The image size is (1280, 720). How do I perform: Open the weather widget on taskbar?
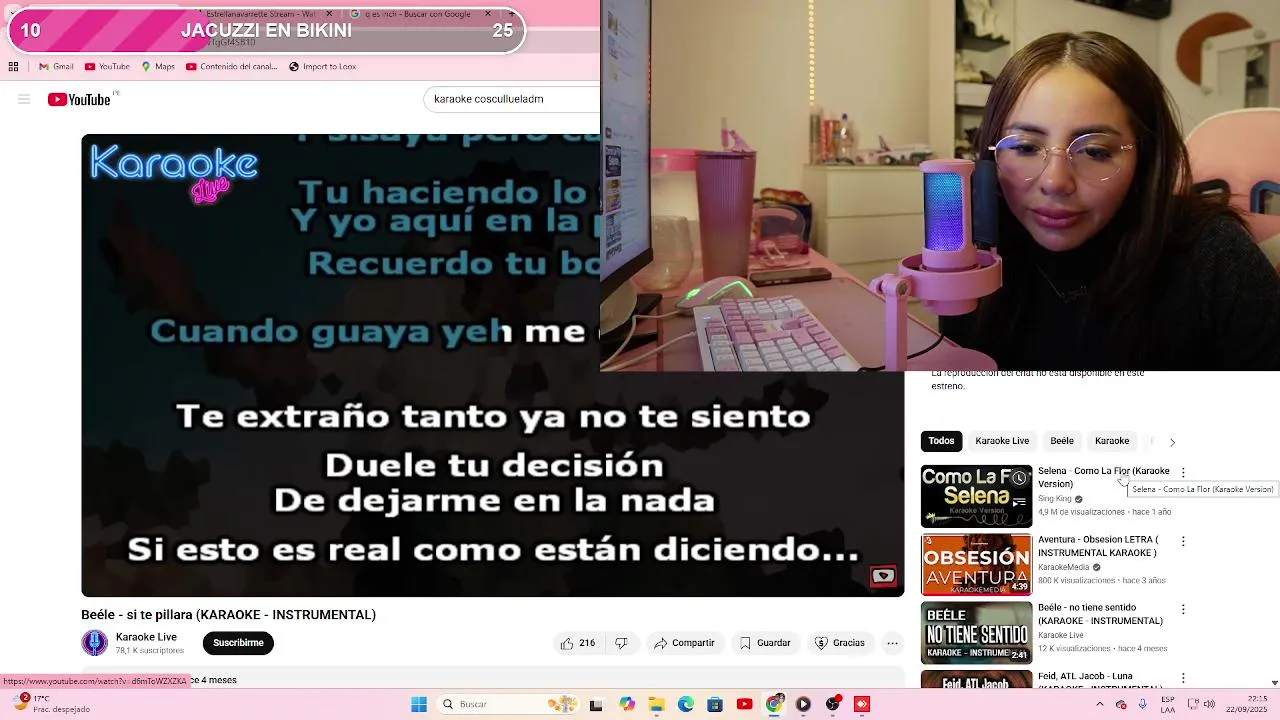coord(50,704)
